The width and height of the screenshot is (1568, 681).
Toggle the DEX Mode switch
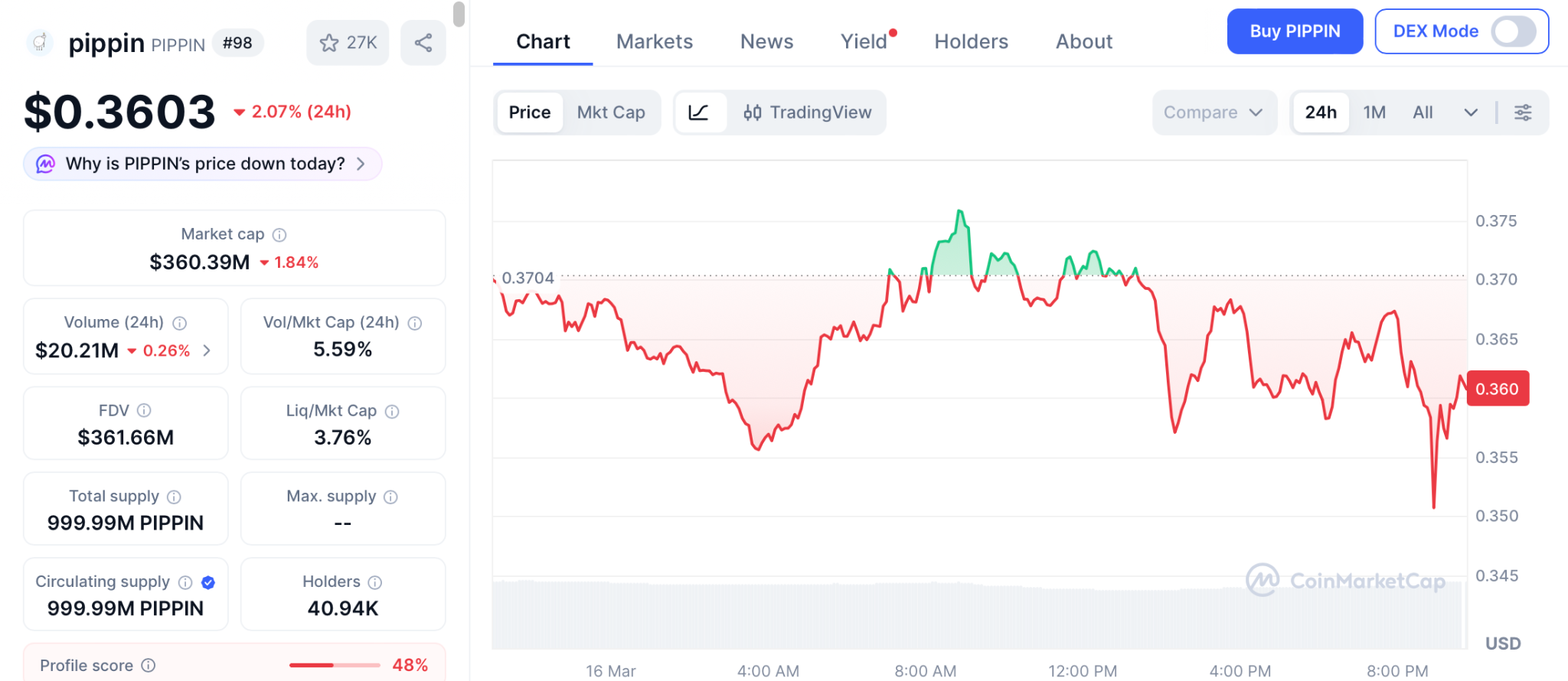1513,31
